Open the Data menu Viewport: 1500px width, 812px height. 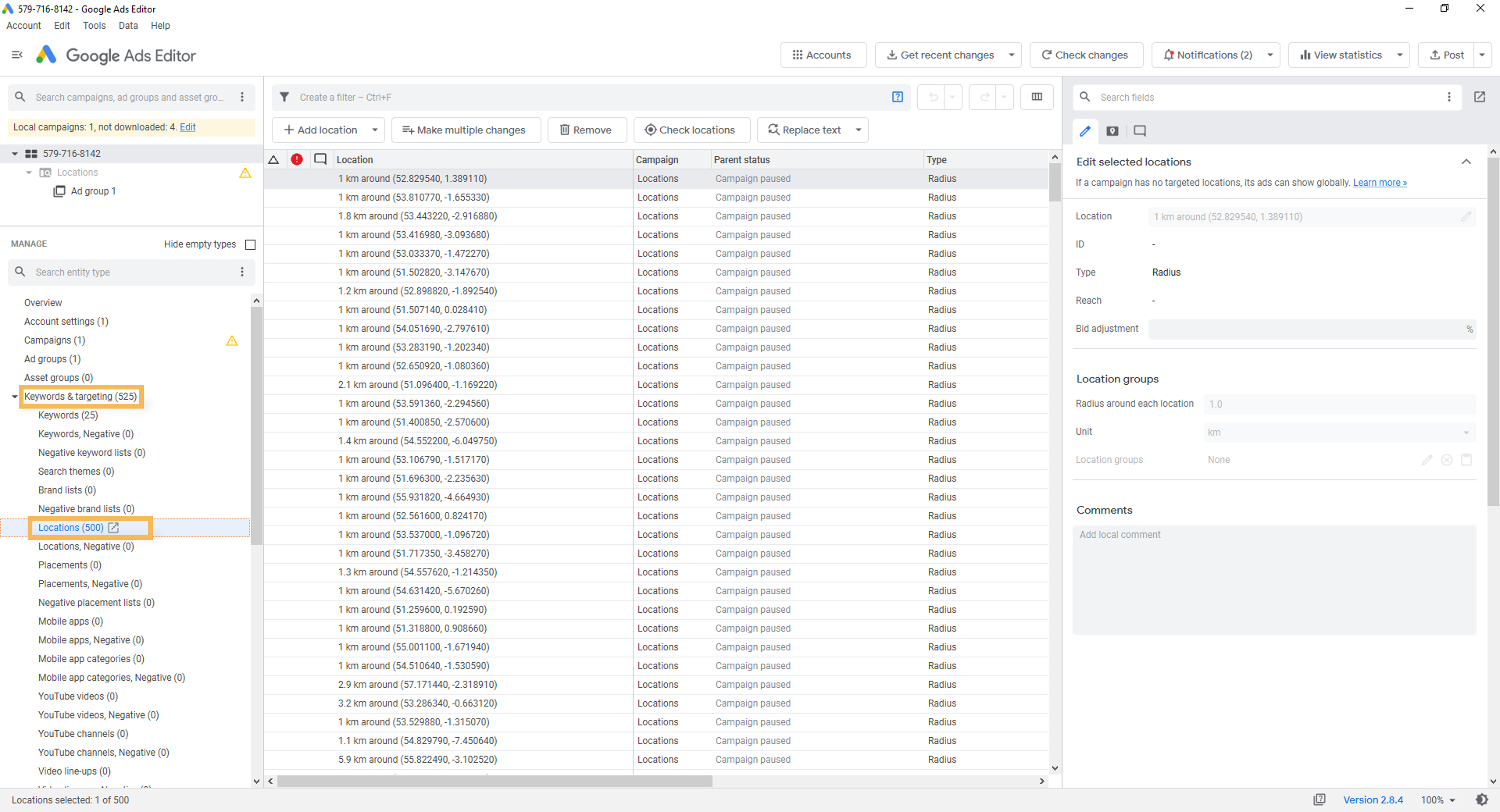(x=127, y=26)
